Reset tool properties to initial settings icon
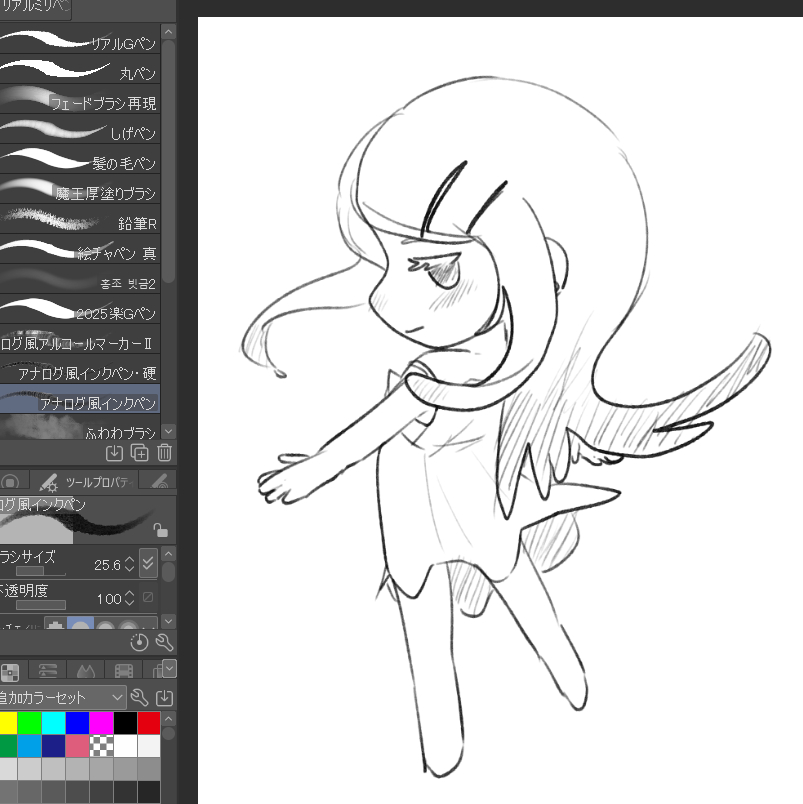This screenshot has height=804, width=803. tap(140, 642)
